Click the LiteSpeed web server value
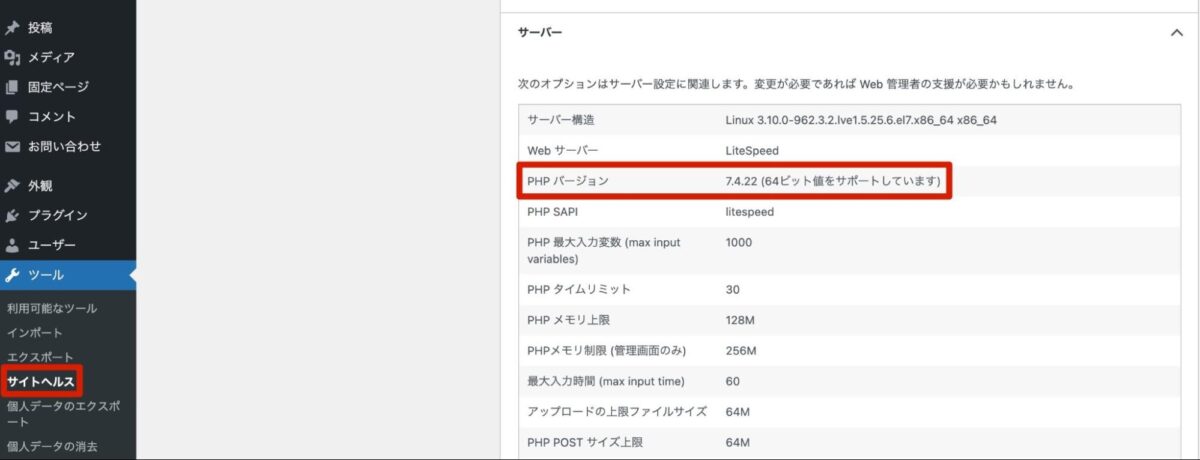The image size is (1200, 460). coord(752,150)
